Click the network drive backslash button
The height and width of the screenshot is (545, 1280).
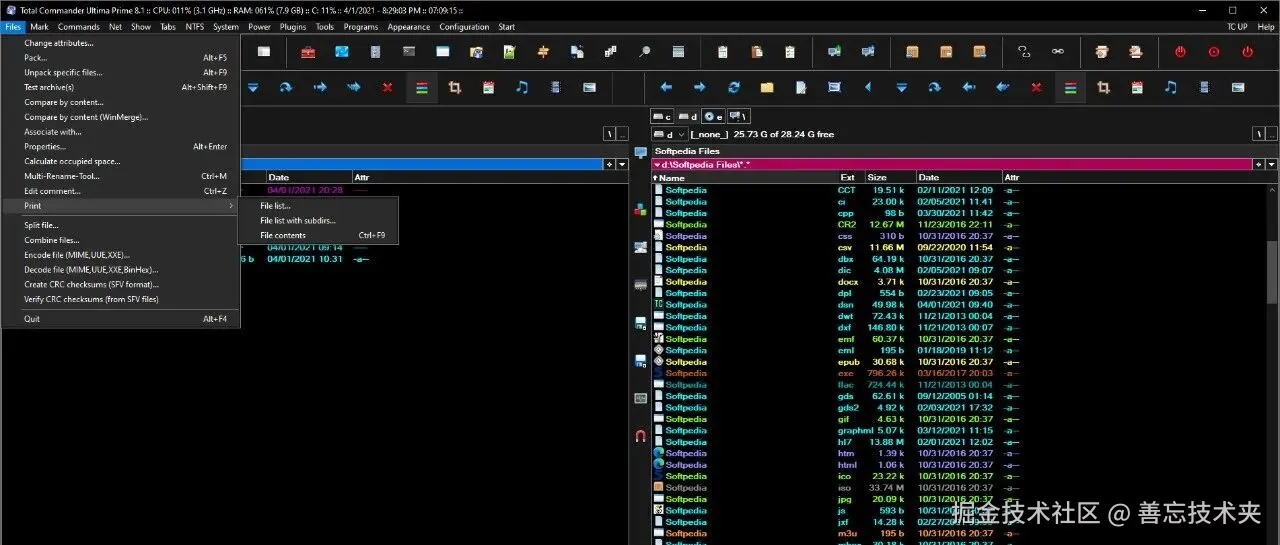point(738,117)
